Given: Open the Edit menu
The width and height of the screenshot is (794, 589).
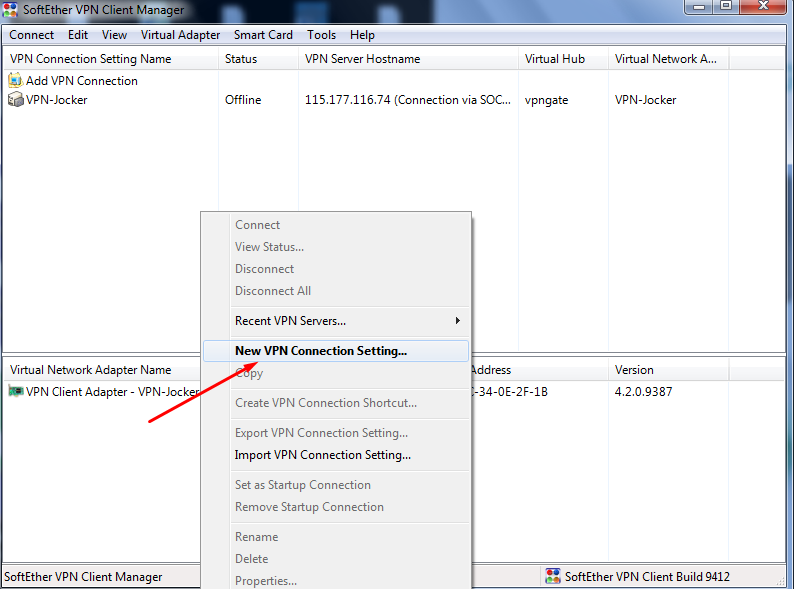Looking at the screenshot, I should 78,35.
